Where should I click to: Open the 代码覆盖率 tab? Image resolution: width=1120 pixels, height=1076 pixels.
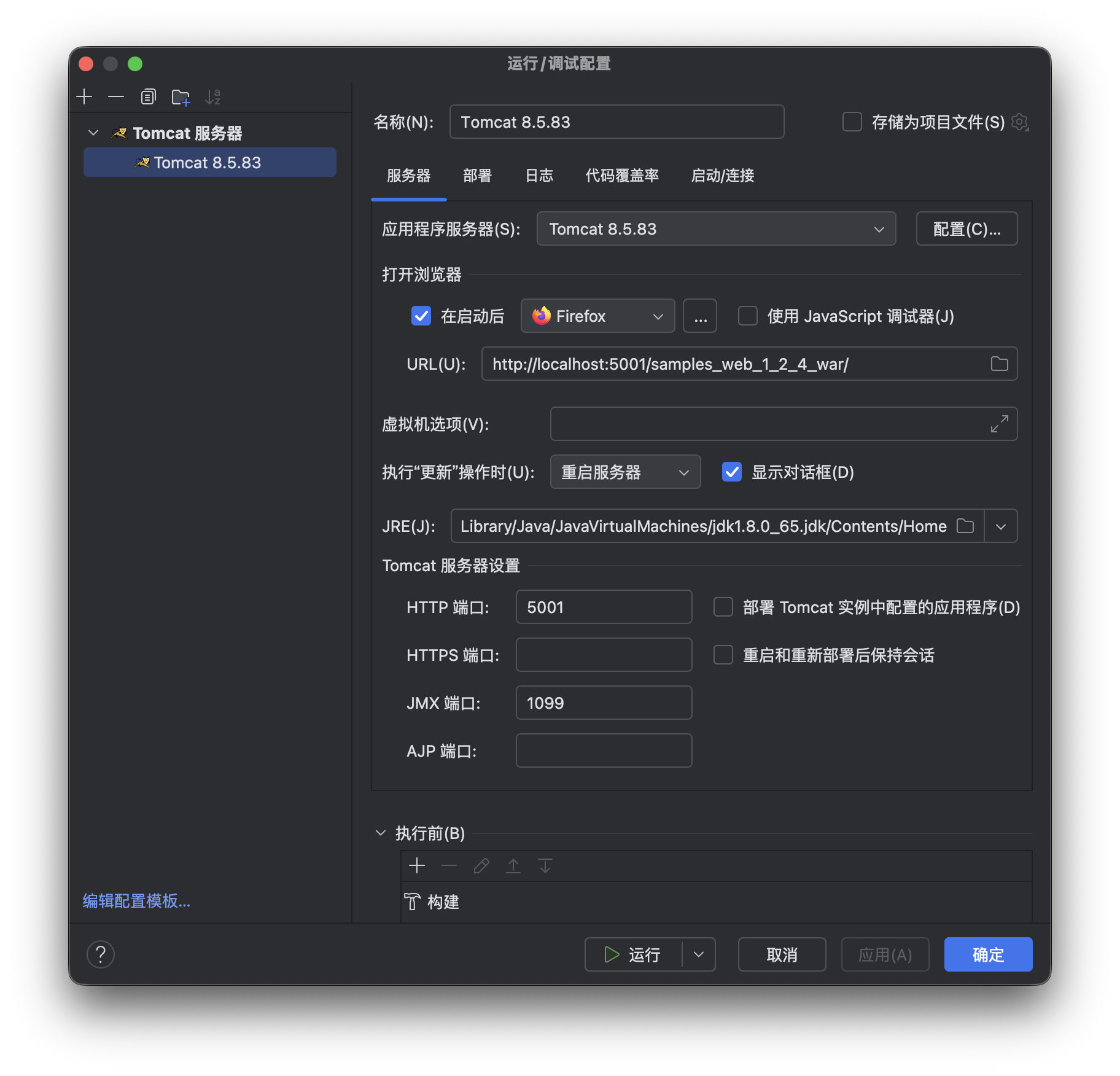(x=621, y=176)
